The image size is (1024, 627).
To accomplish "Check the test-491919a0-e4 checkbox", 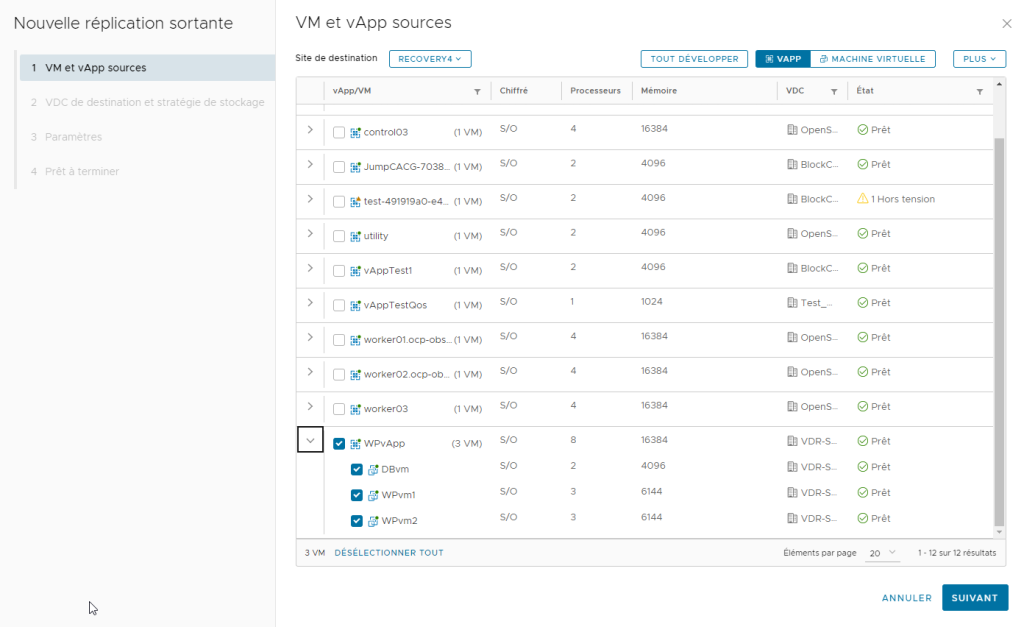I will pyautogui.click(x=338, y=202).
